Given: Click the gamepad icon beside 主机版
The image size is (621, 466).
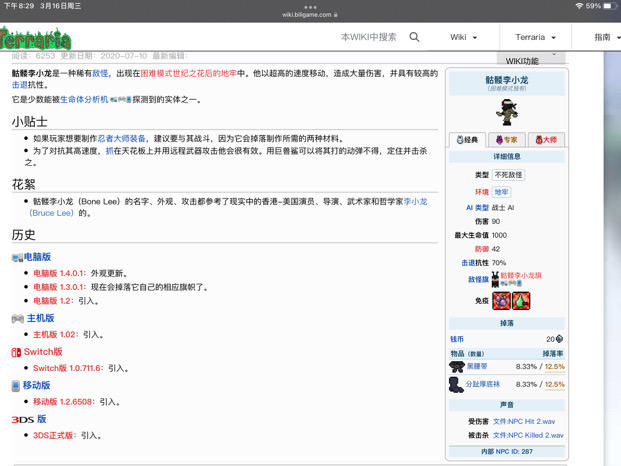Looking at the screenshot, I should [18, 319].
